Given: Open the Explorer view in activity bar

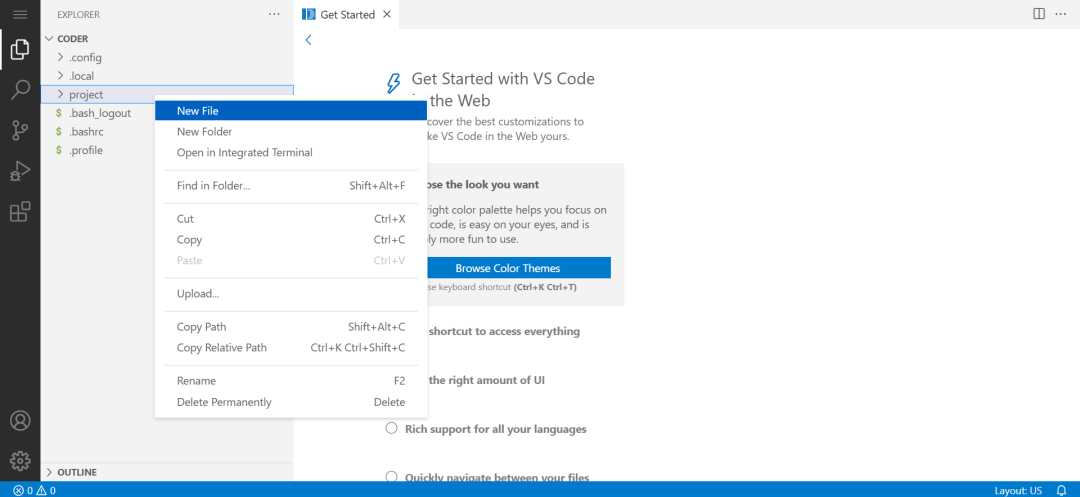Looking at the screenshot, I should coord(20,50).
